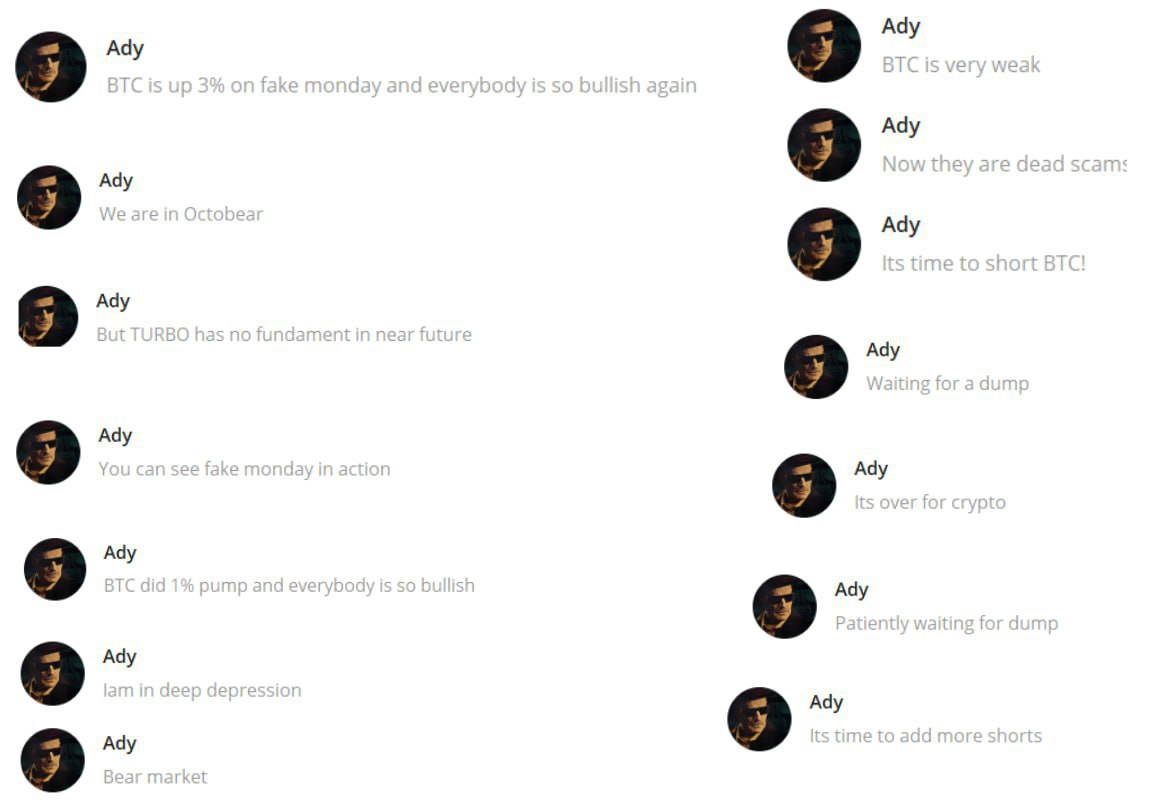Click avatar beside 'BTC is up 3%' message

pos(51,67)
